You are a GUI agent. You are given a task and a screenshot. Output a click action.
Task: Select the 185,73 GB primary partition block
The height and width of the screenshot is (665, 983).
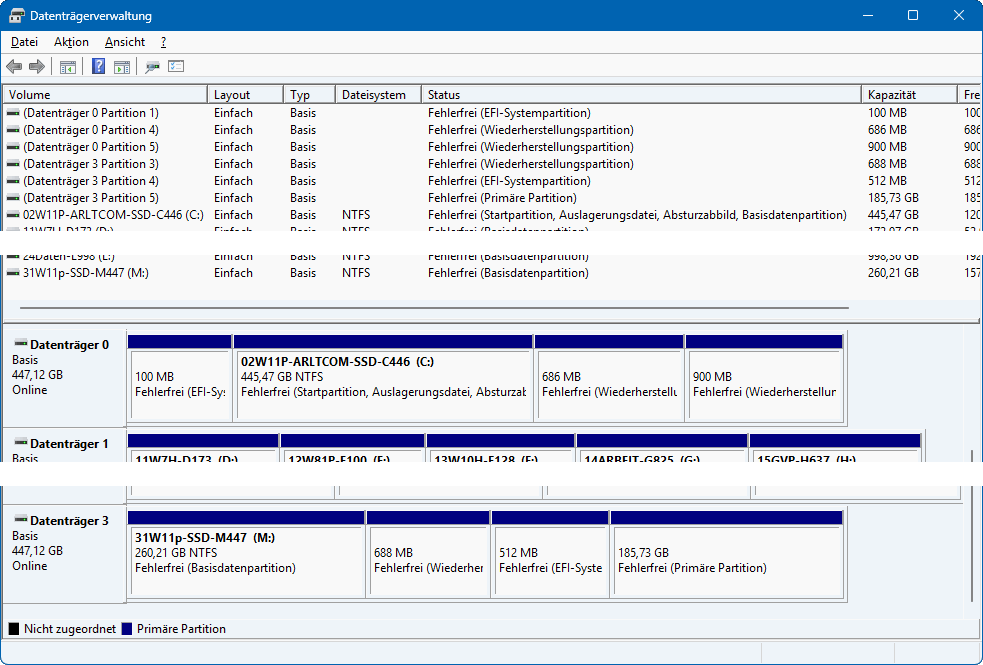tap(727, 560)
